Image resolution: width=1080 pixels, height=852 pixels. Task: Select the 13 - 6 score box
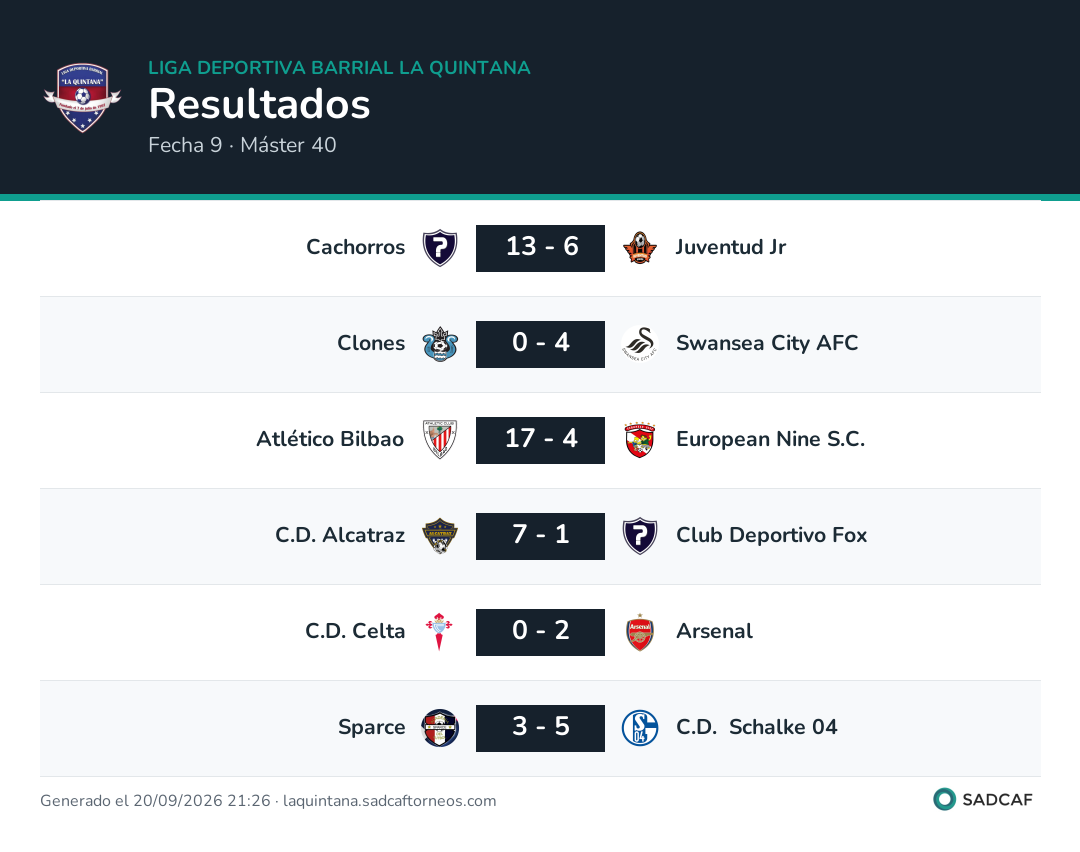coord(541,248)
